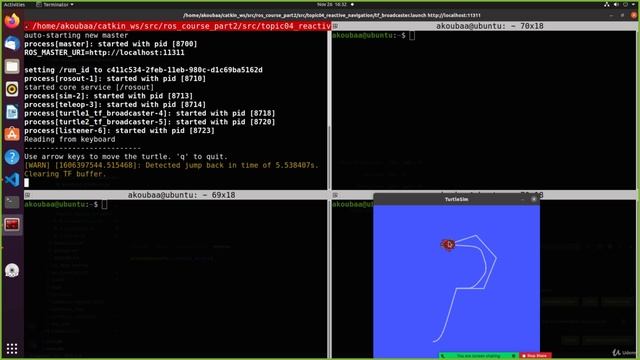Open the top-right terminal grouping icon

click(x=335, y=26)
